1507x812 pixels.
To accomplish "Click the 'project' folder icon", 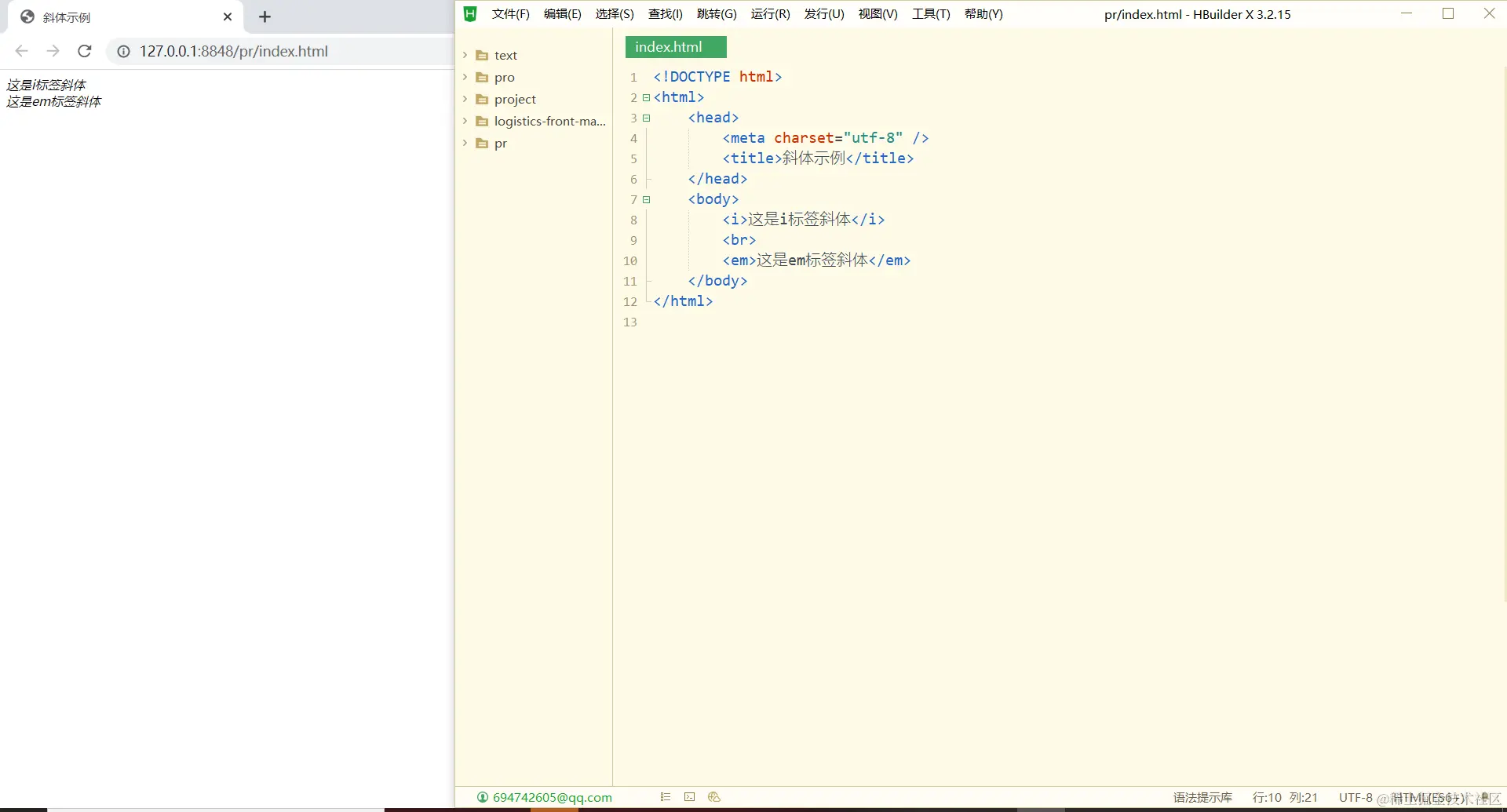I will click(482, 100).
